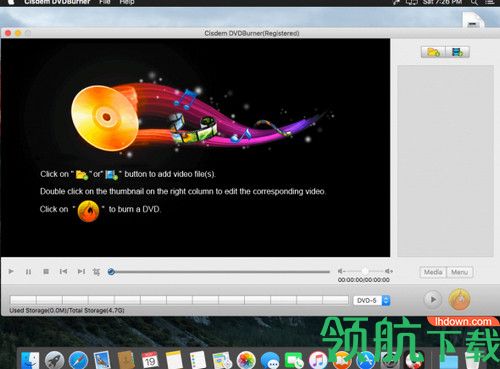Open Reminders from the dock

[x=198, y=361]
